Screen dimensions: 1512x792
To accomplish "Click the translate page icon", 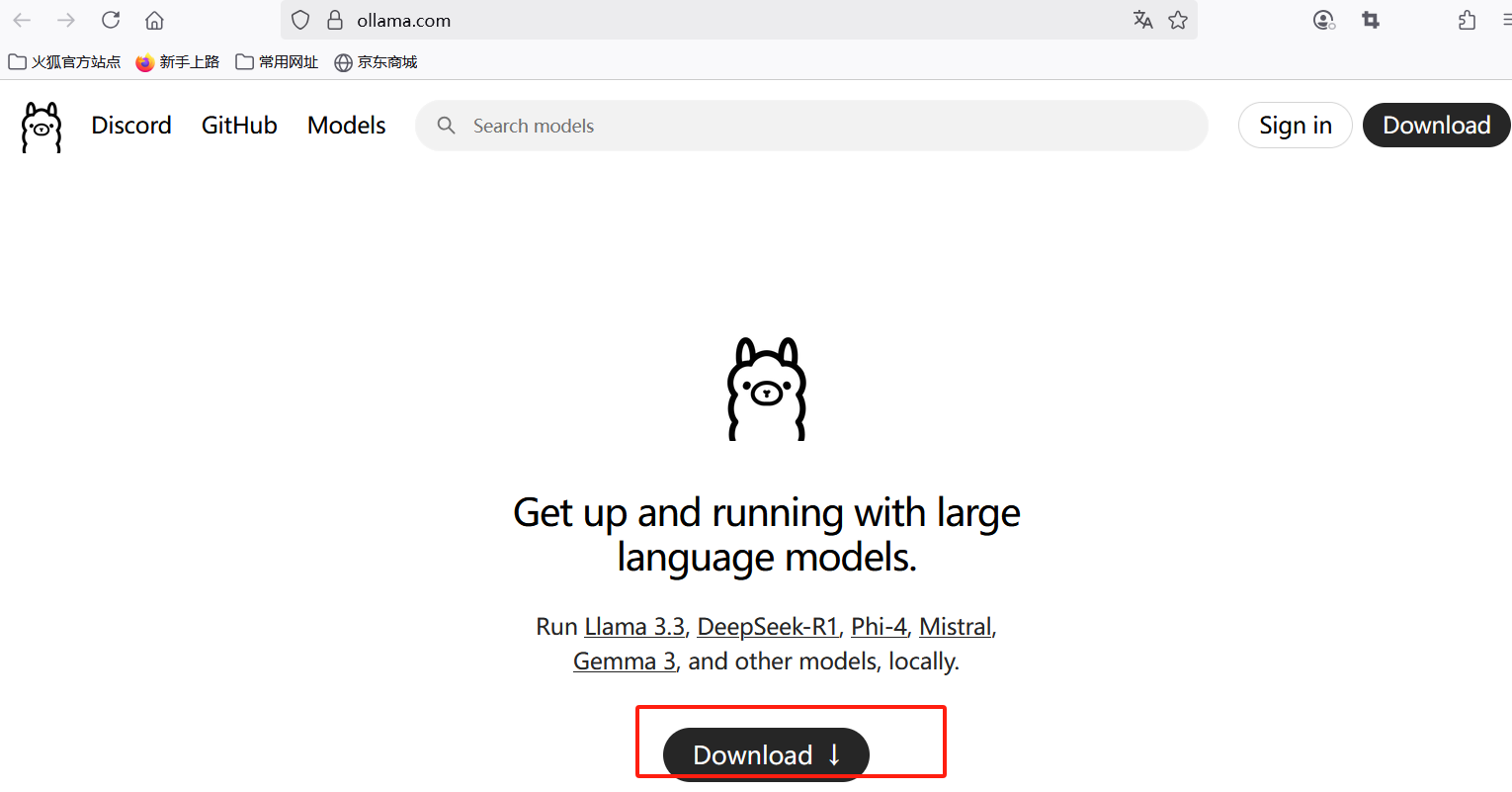I will click(1143, 20).
